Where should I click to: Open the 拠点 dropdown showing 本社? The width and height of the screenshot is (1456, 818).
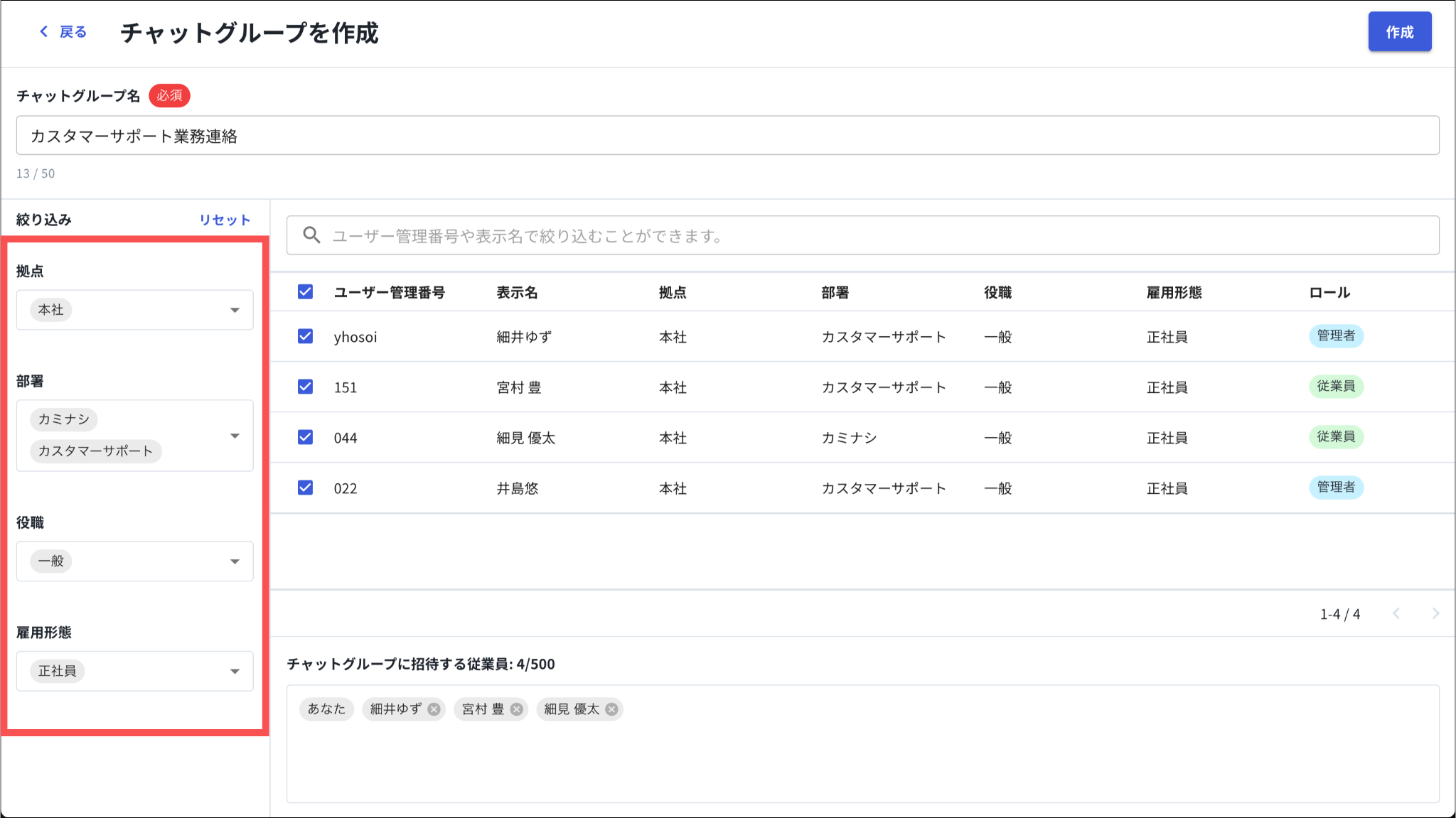point(135,310)
